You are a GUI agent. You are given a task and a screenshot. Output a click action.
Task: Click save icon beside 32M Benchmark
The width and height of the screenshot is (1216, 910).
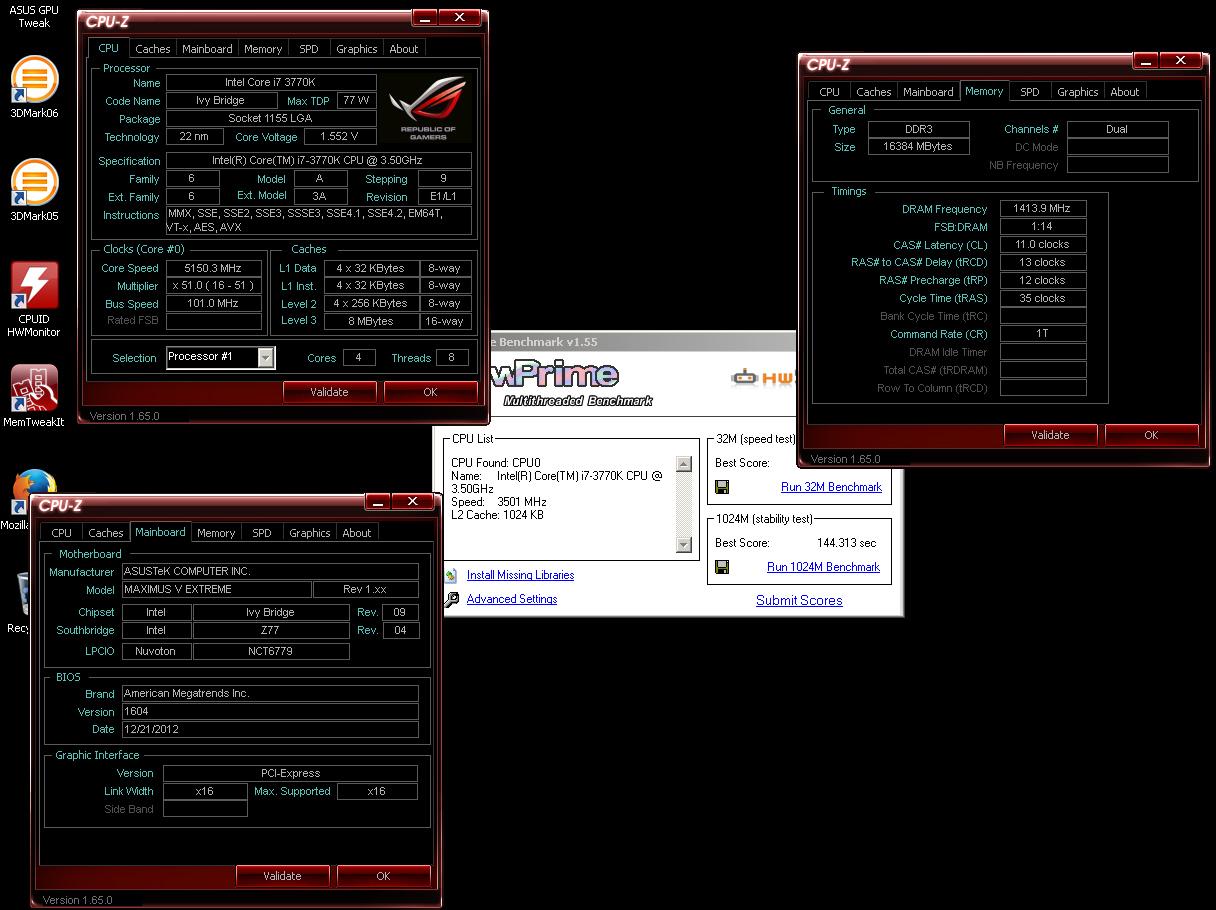tap(722, 487)
